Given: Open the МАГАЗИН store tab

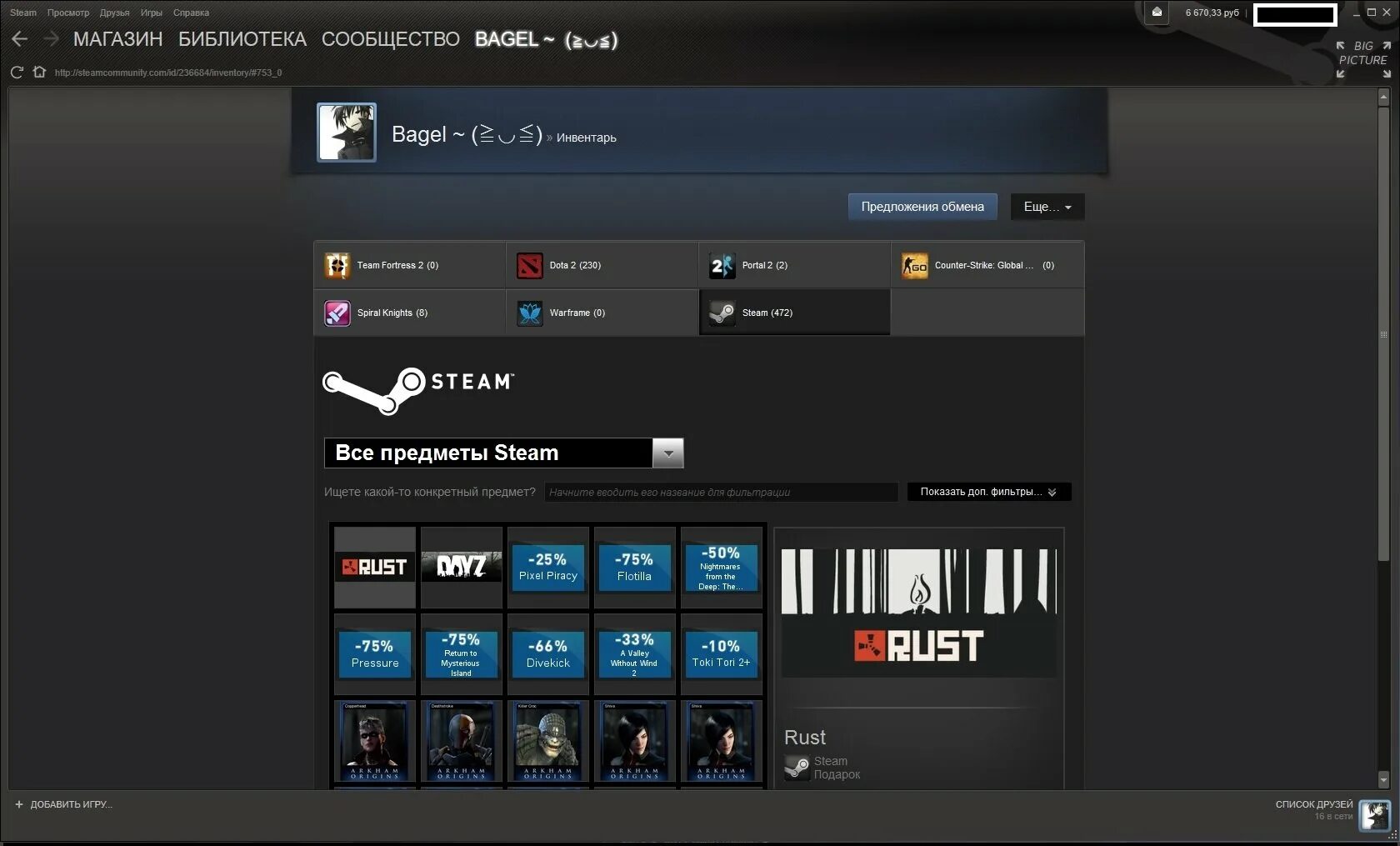Looking at the screenshot, I should 117,39.
